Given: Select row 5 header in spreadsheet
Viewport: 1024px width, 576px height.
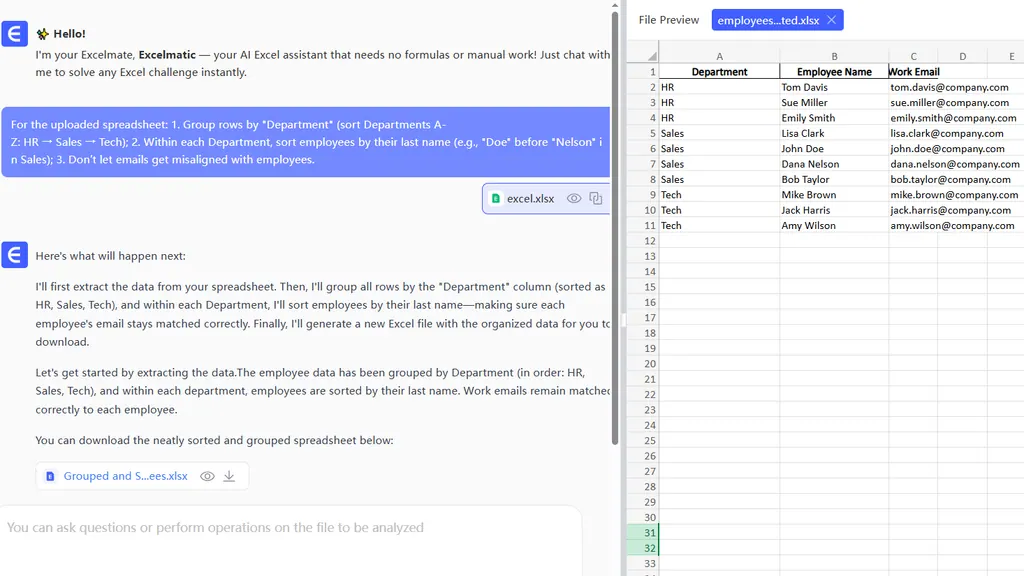Looking at the screenshot, I should (643, 133).
